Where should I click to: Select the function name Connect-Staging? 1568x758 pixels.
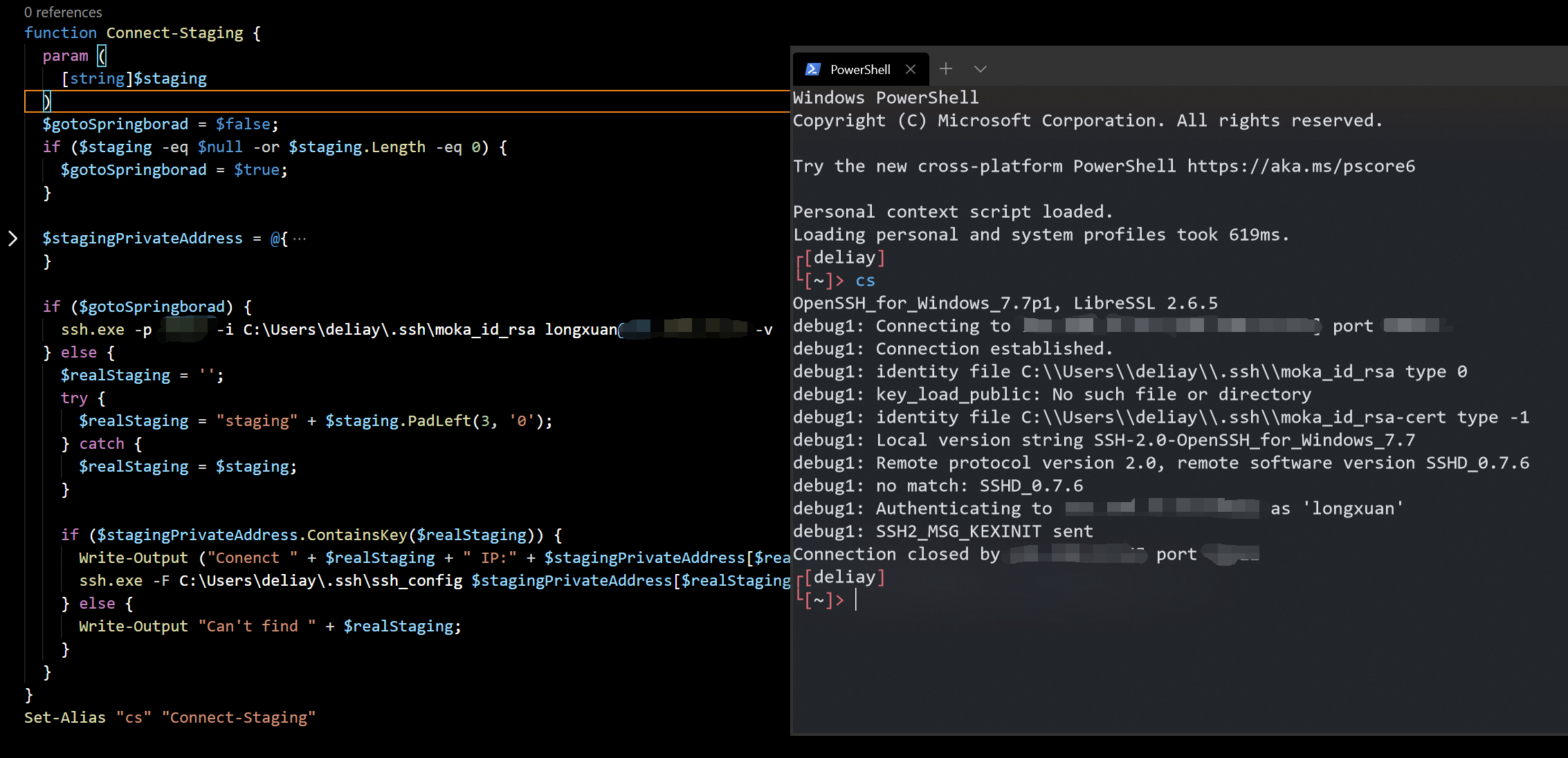tap(175, 33)
